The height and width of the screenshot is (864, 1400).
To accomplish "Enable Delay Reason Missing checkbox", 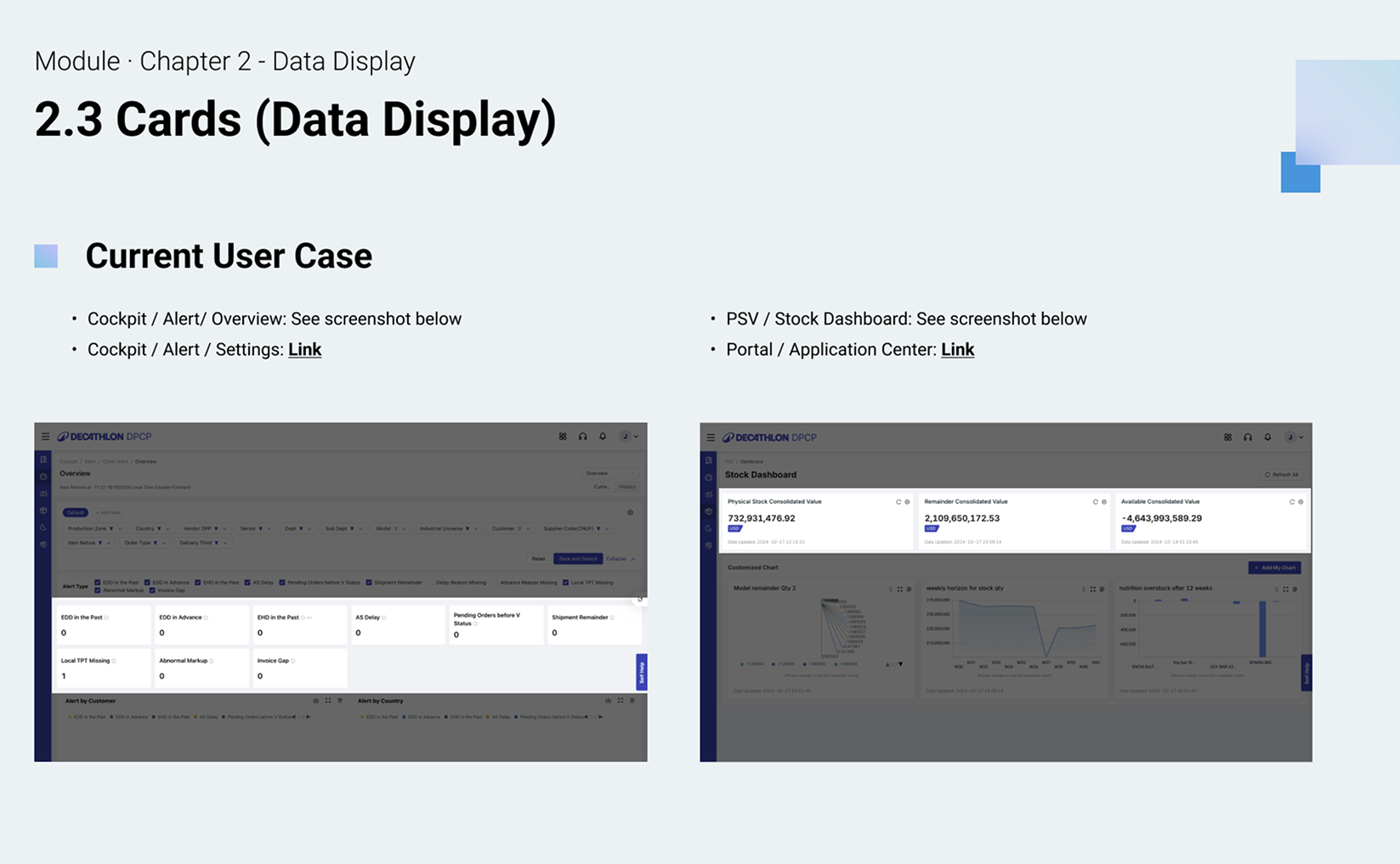I will pos(431,583).
